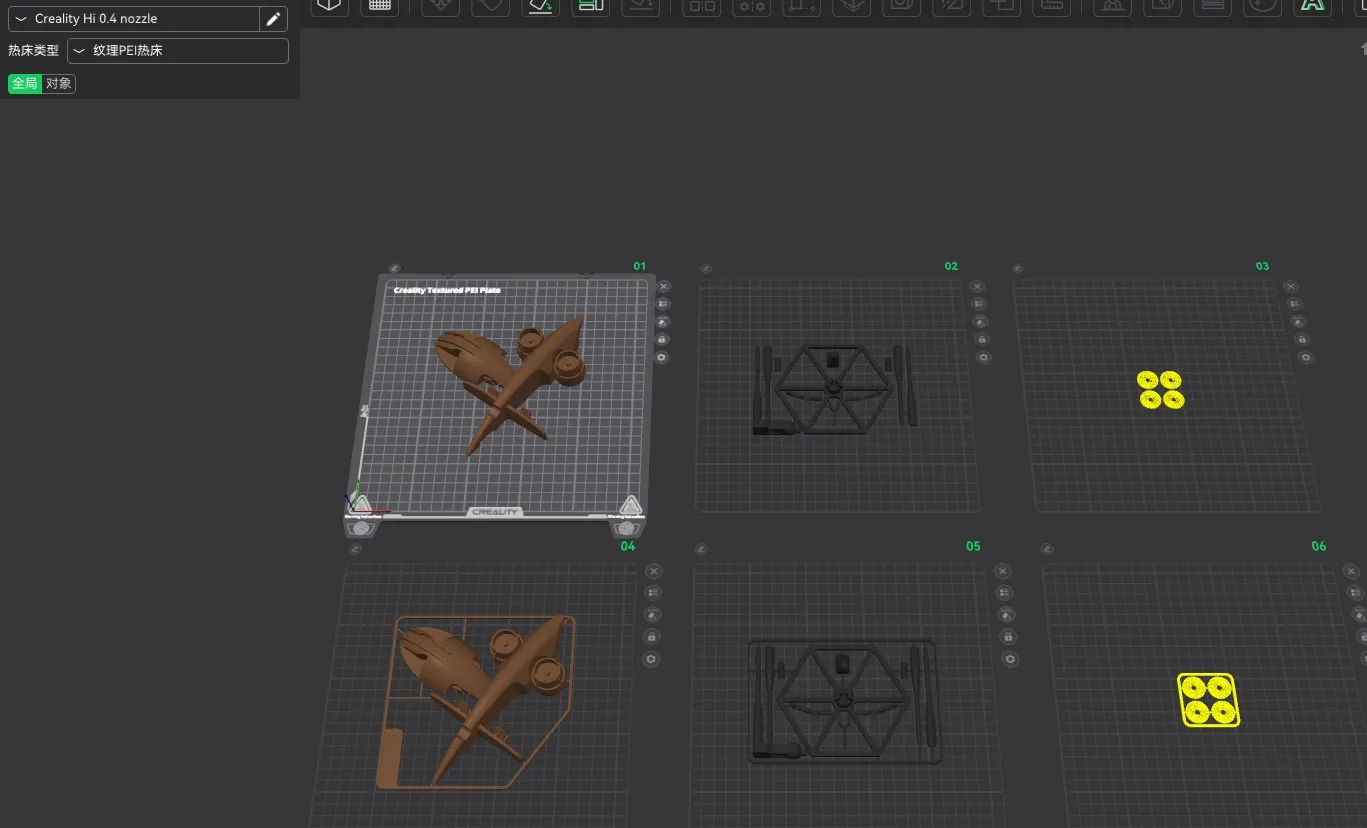Screen dimensions: 1367x828
Task: Select the yellow gear models on plate 06
Action: pos(1208,700)
